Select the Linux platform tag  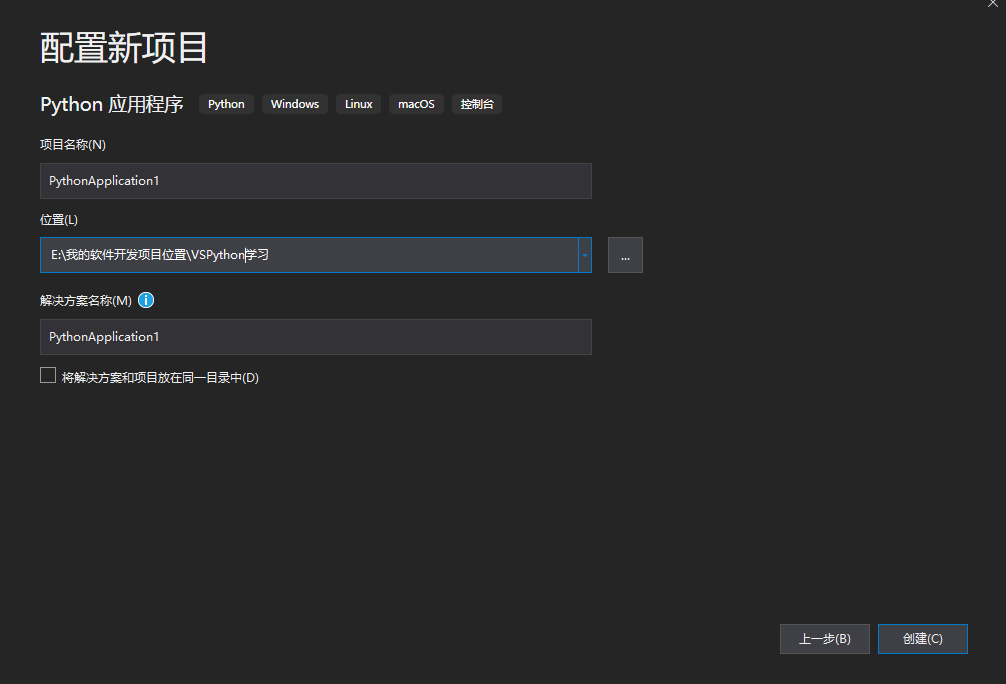click(358, 104)
